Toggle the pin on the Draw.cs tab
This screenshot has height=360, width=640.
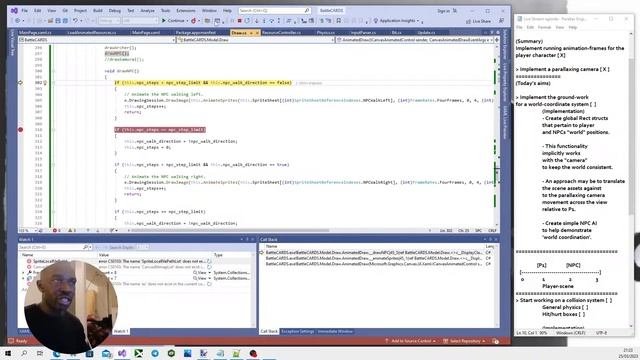251,33
